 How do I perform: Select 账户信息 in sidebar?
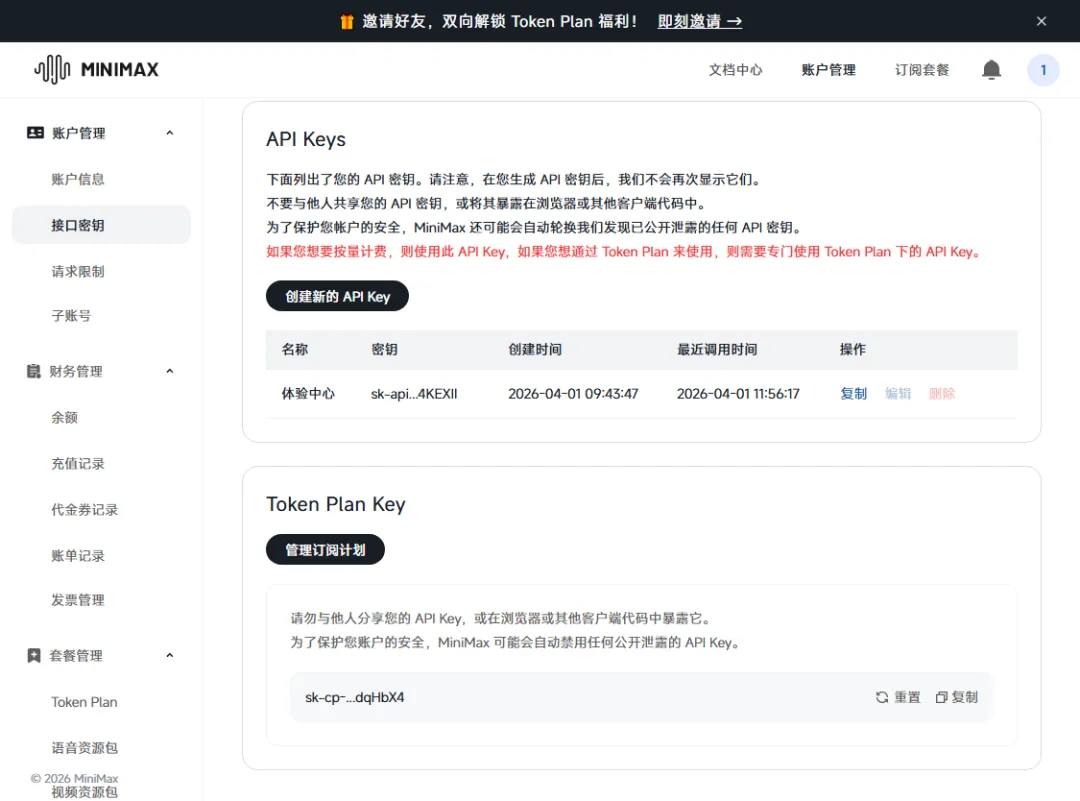(78, 179)
